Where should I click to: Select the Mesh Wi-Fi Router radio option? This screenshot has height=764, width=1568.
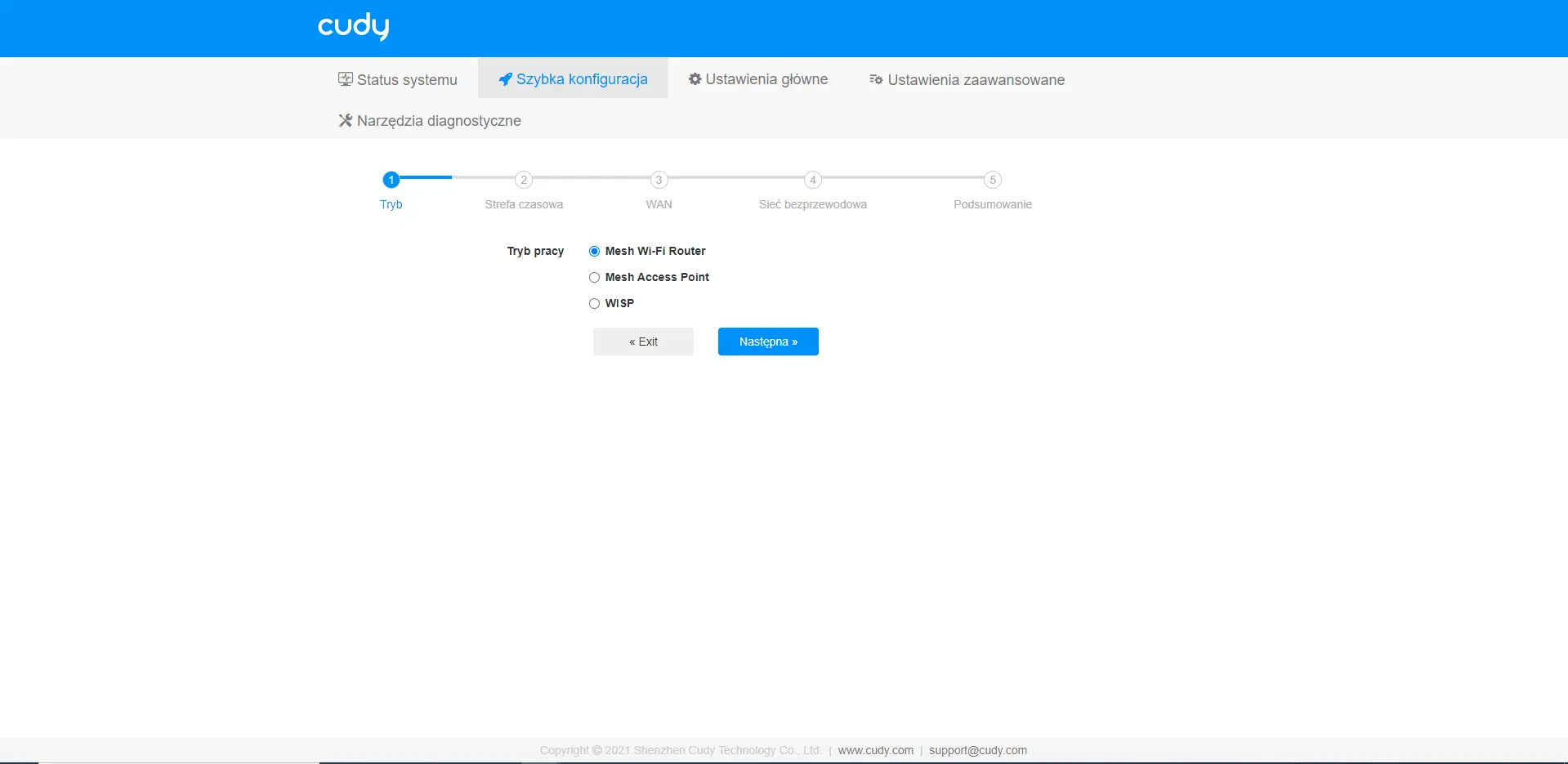pos(595,252)
